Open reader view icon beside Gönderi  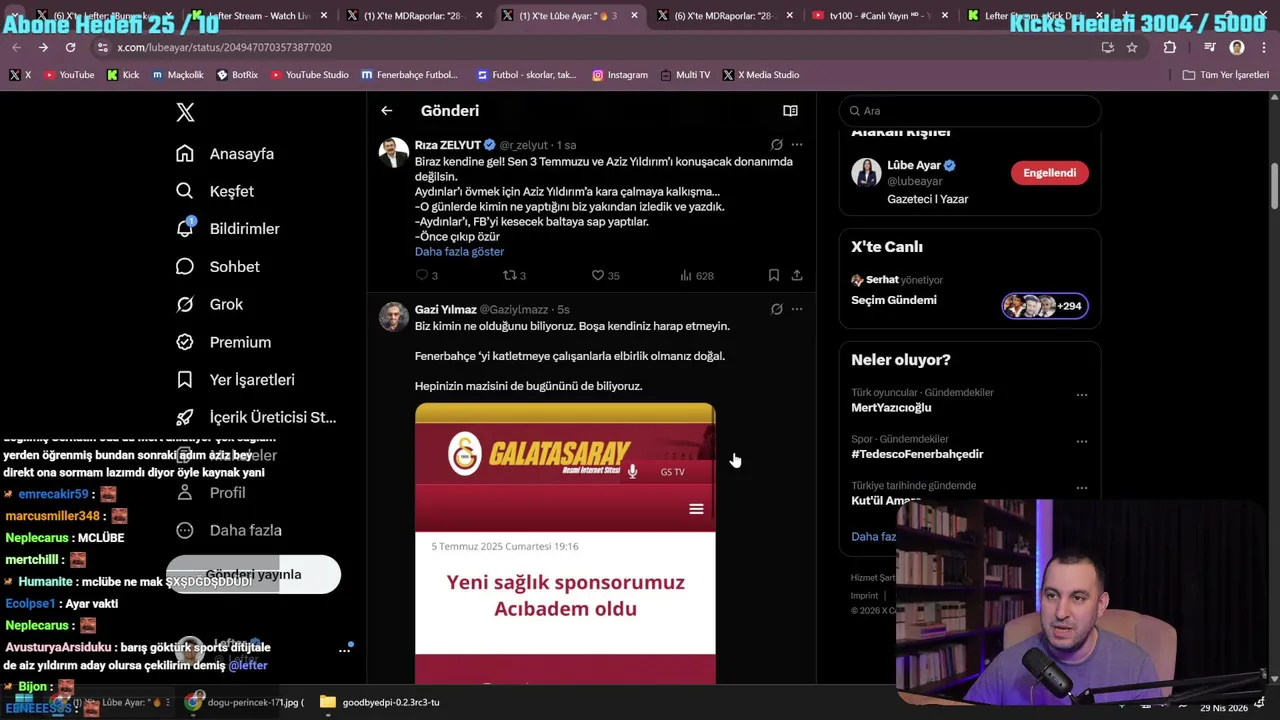[790, 111]
